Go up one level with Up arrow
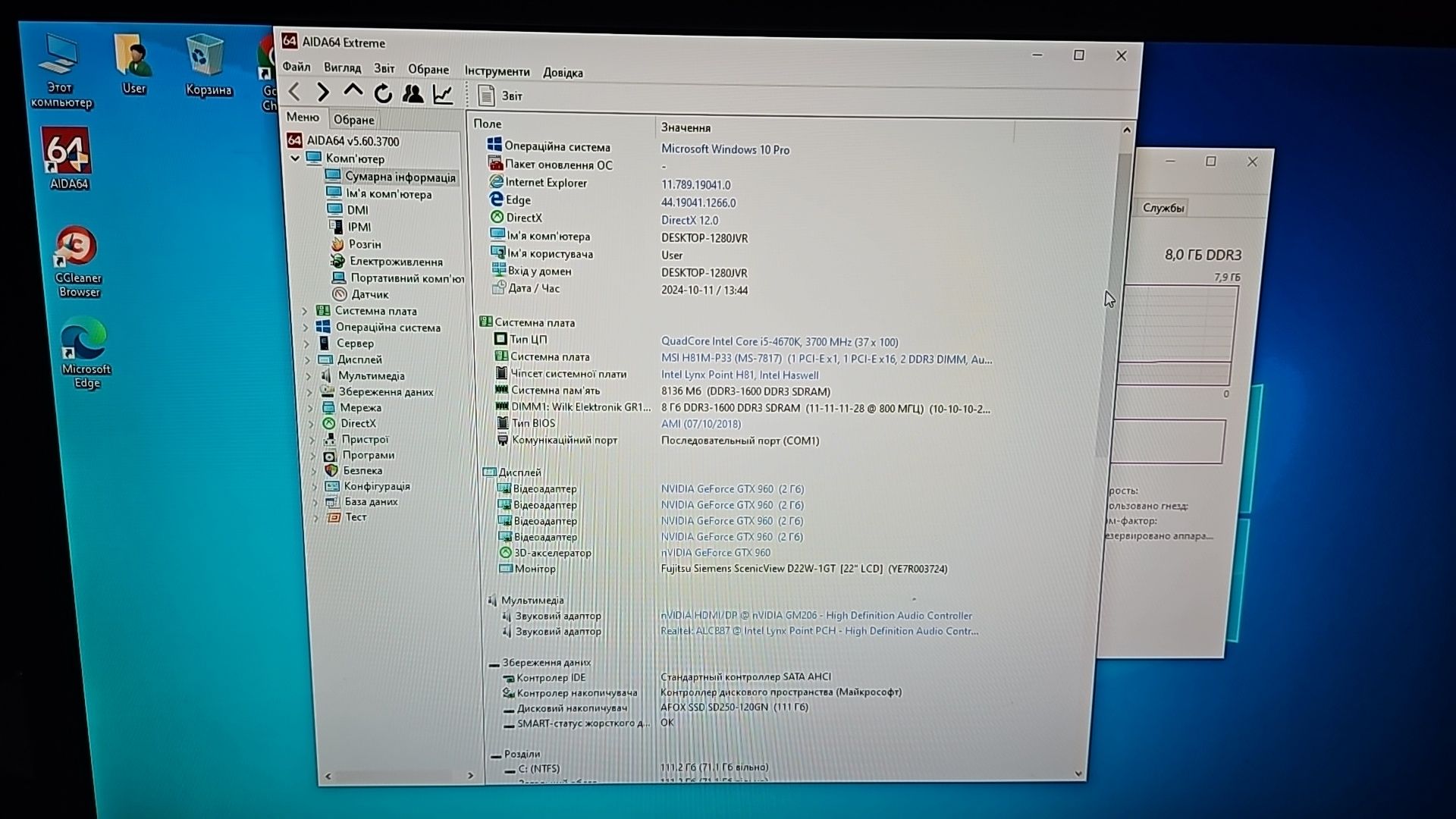Viewport: 1456px width, 819px height. click(x=353, y=91)
